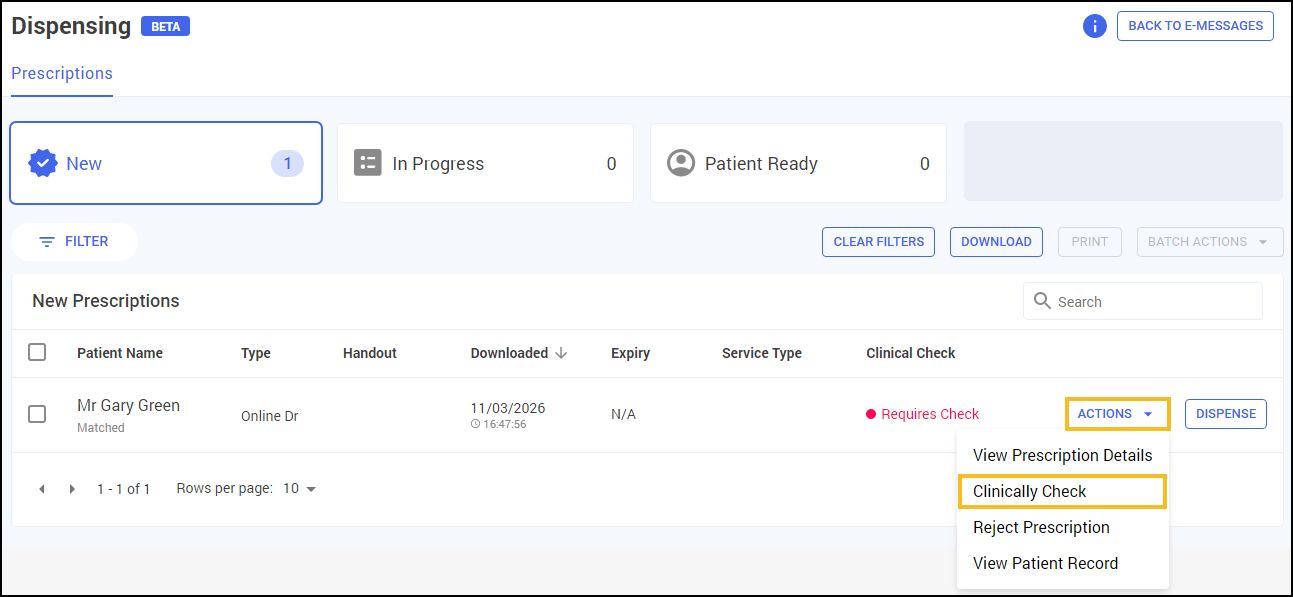Click the blue information icon
Screen dimensions: 1293x597
coord(1095,26)
